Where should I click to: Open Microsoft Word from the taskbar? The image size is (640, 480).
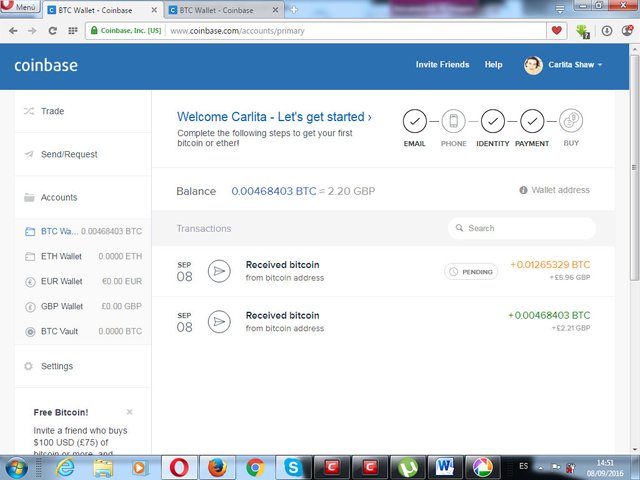click(445, 468)
